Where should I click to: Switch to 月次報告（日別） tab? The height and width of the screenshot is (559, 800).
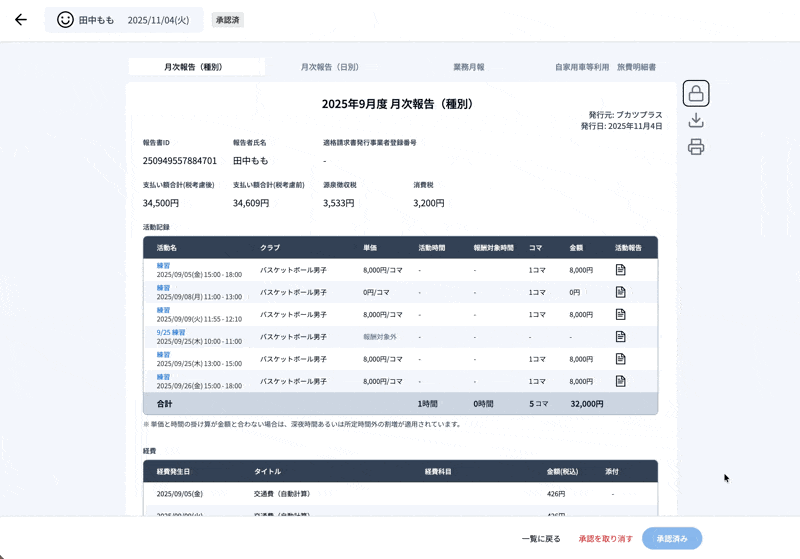[x=331, y=67]
